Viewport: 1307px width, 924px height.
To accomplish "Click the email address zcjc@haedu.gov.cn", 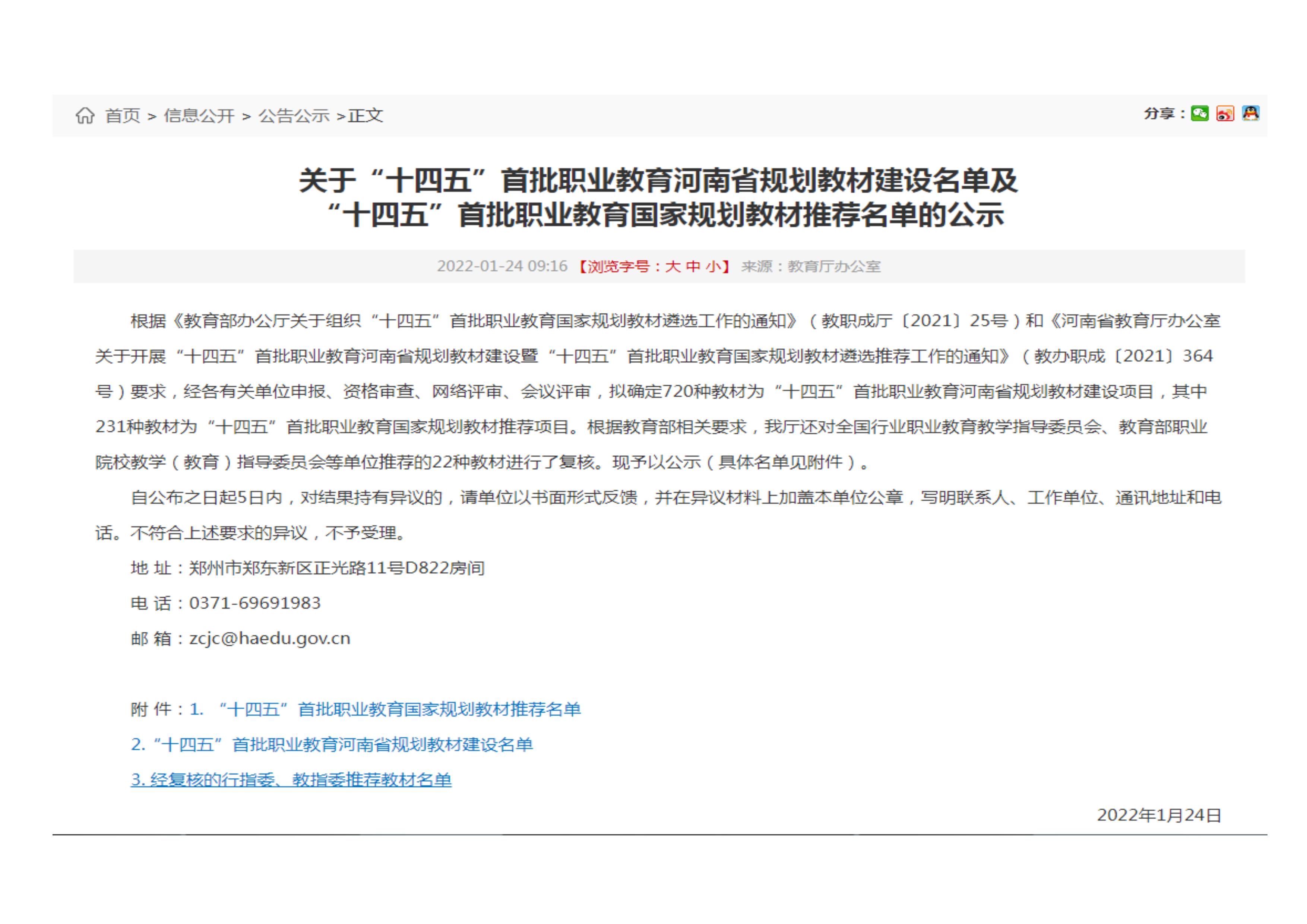I will tap(270, 639).
